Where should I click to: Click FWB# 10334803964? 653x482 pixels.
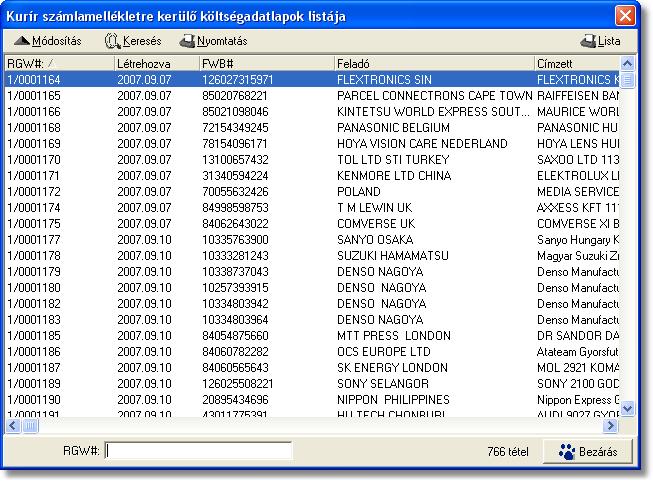click(235, 320)
